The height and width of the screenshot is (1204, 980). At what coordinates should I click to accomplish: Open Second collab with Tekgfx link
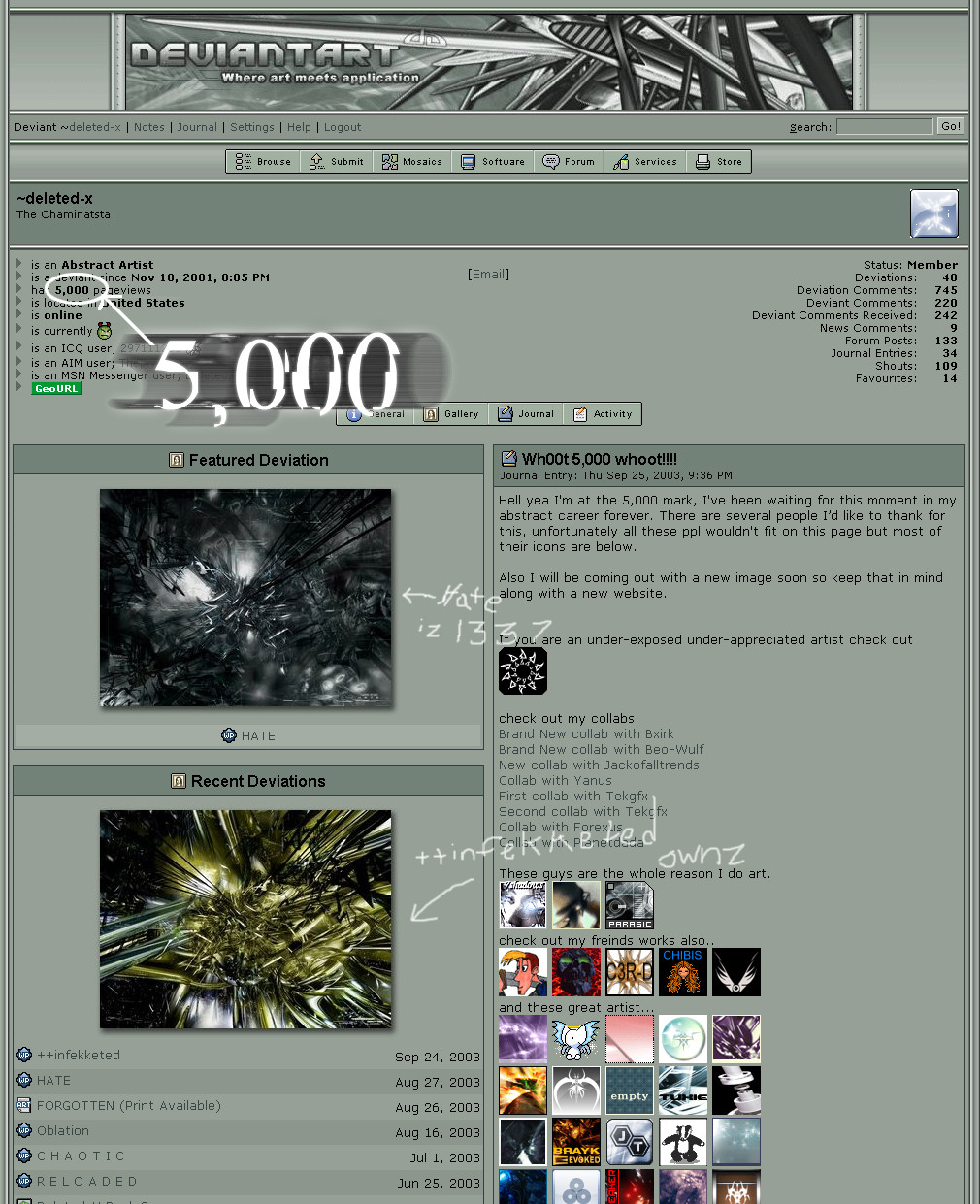(583, 812)
